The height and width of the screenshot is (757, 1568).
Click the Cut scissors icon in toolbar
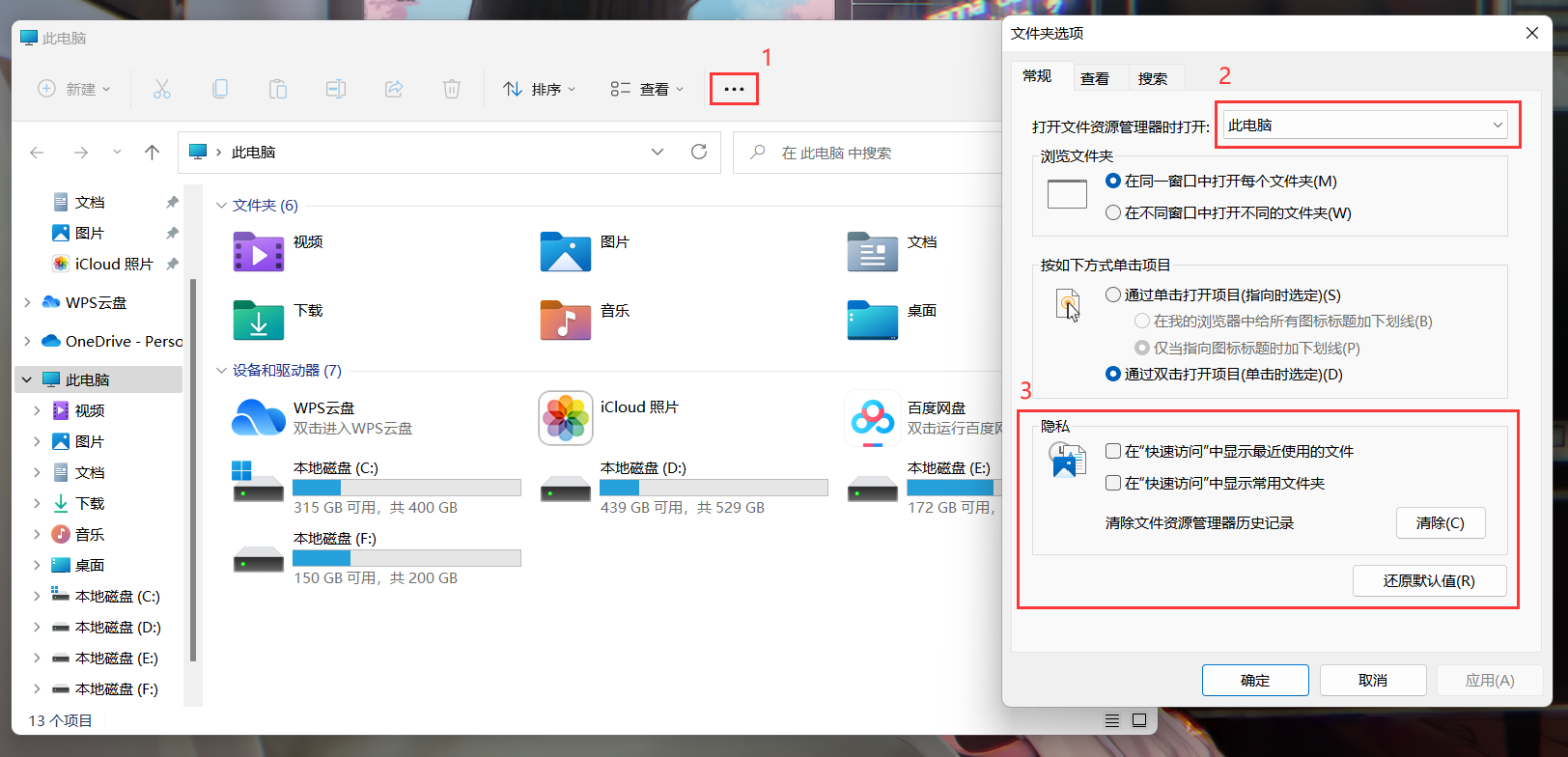point(162,89)
